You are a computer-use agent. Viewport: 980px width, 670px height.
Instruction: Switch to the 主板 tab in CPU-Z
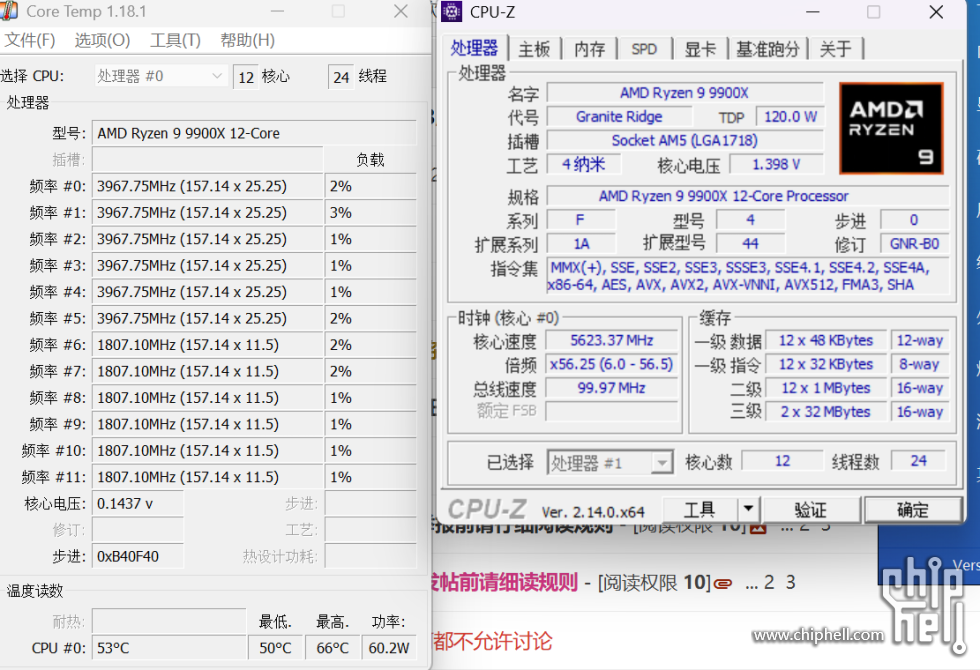(534, 49)
